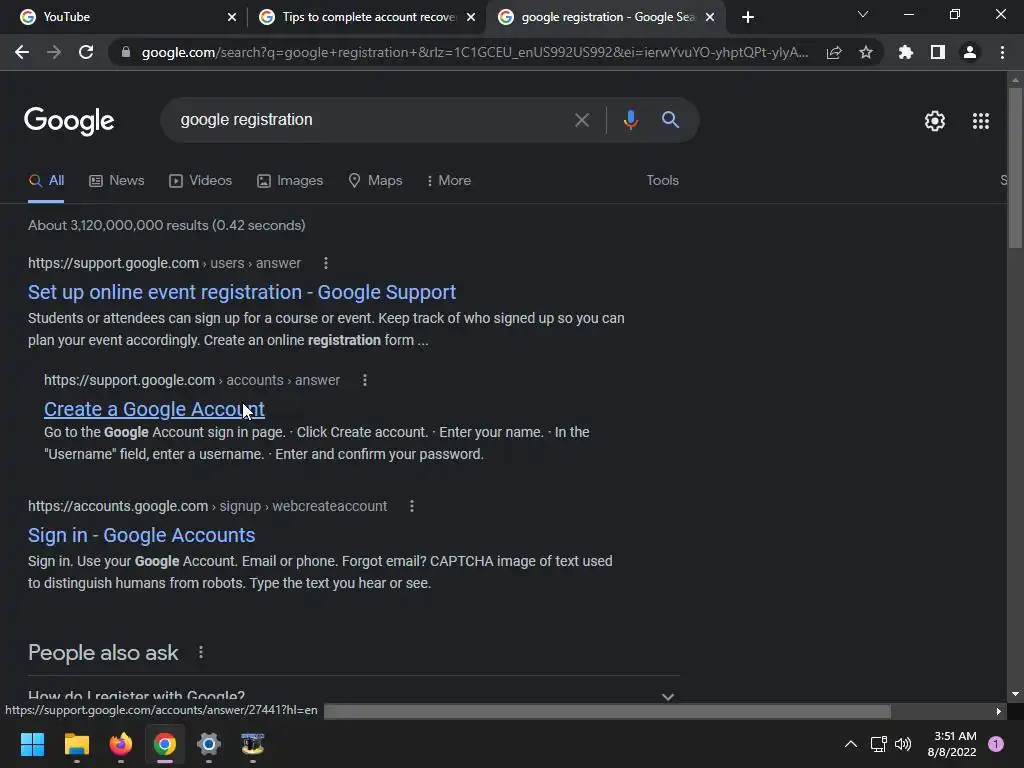The image size is (1024, 768).
Task: Click the browser forward arrow
Action: coord(54,52)
